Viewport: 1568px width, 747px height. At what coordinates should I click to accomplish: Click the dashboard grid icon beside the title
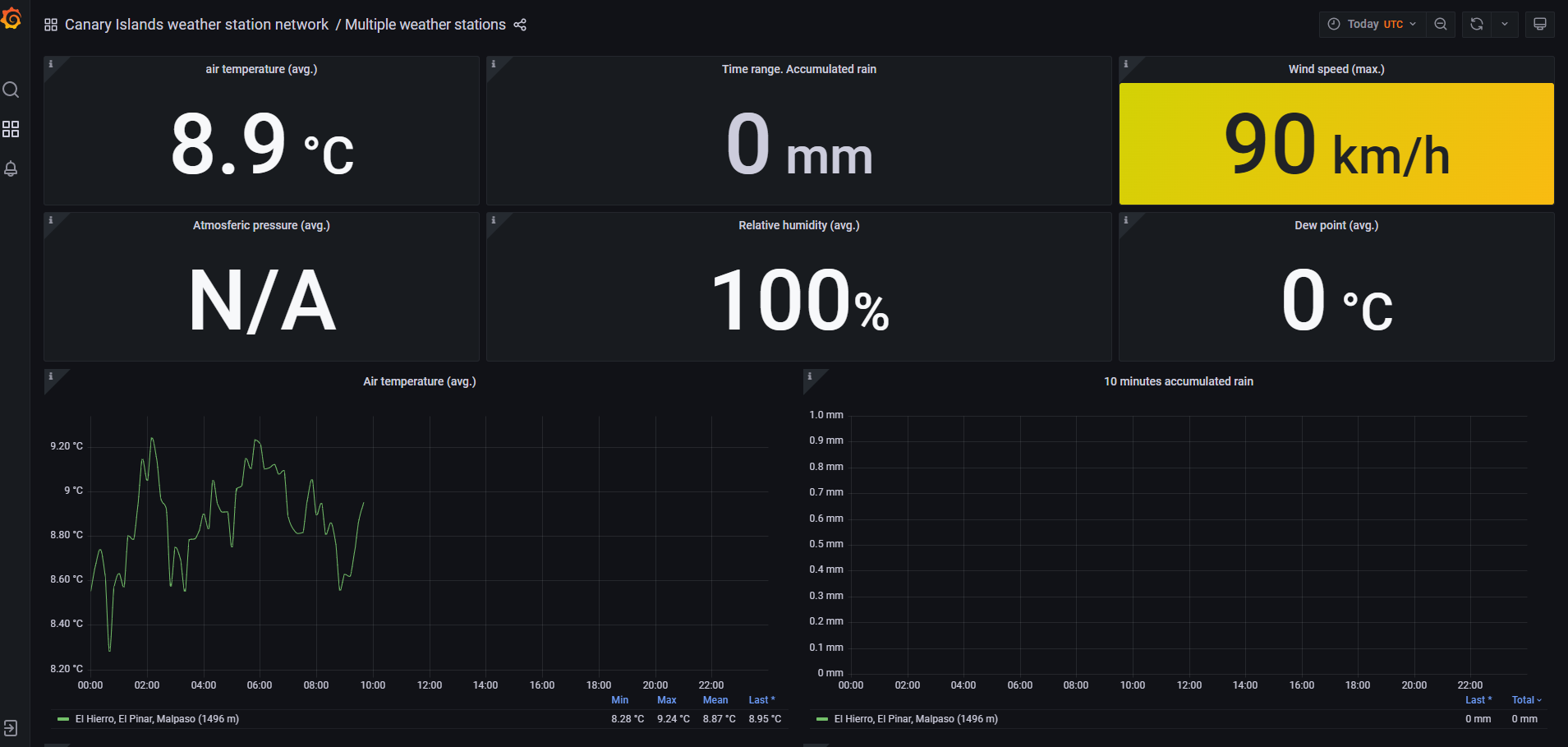click(51, 25)
